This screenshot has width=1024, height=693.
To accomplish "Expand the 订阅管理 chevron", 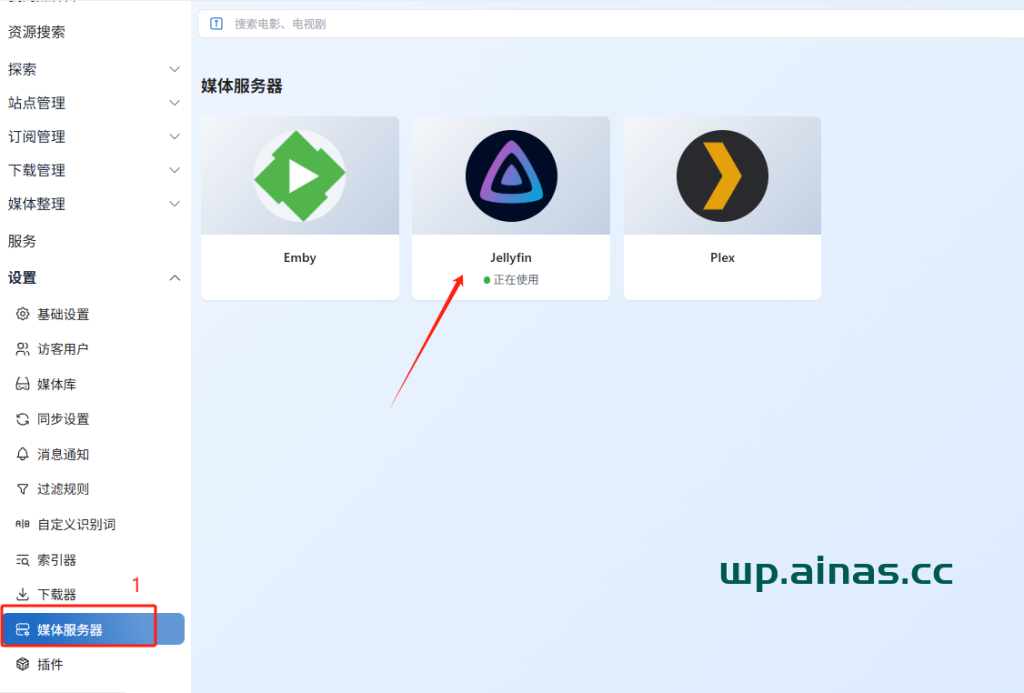I will (x=174, y=137).
